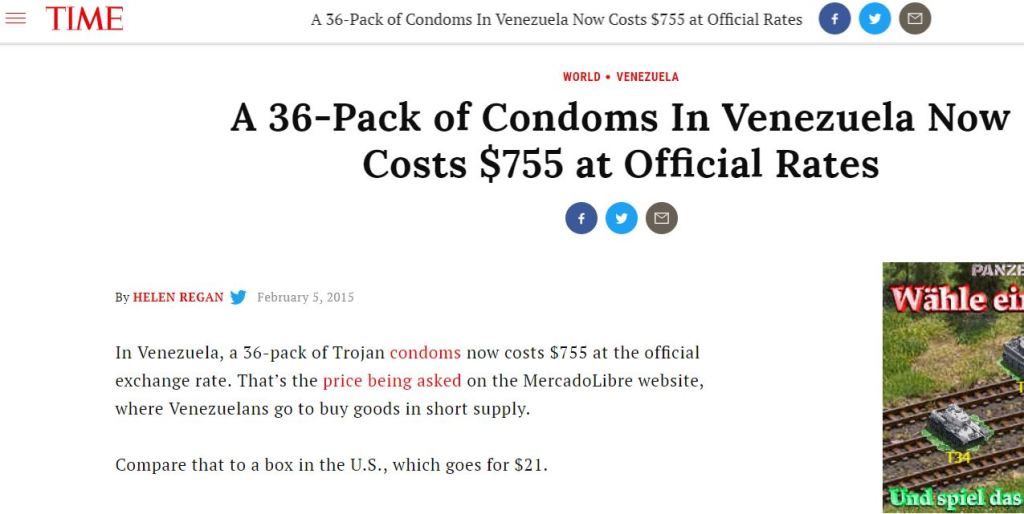Image resolution: width=1024 pixels, height=514 pixels.
Task: Click the "February 5, 2015" publication date
Action: coord(305,297)
